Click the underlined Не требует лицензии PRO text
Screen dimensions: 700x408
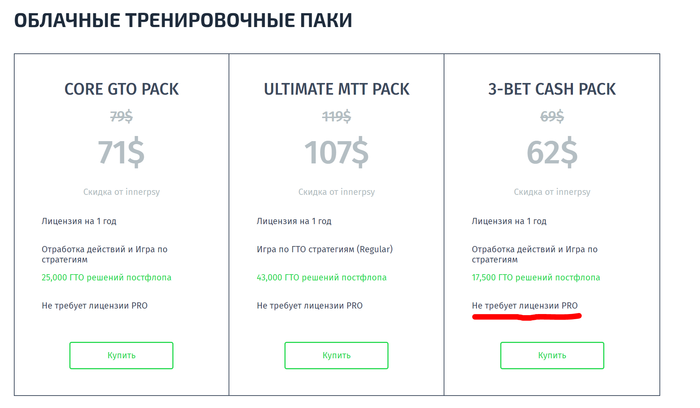point(525,305)
